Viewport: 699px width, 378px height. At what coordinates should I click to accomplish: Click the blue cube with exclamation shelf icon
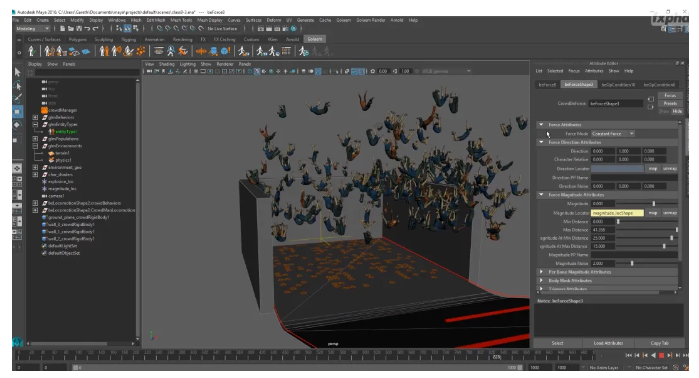(x=225, y=51)
